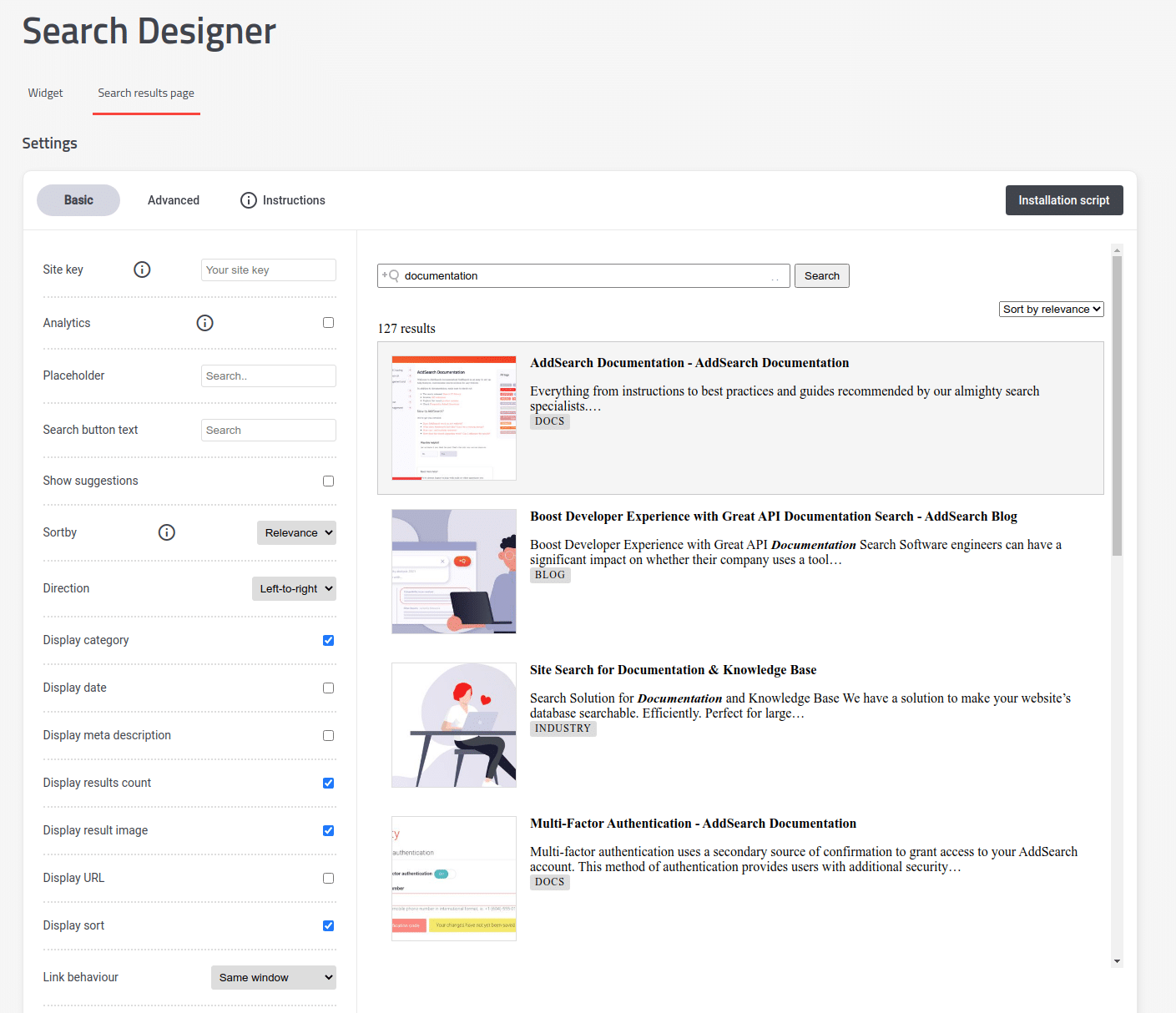The width and height of the screenshot is (1176, 1013).
Task: Enable the Display date checkbox
Action: 328,688
